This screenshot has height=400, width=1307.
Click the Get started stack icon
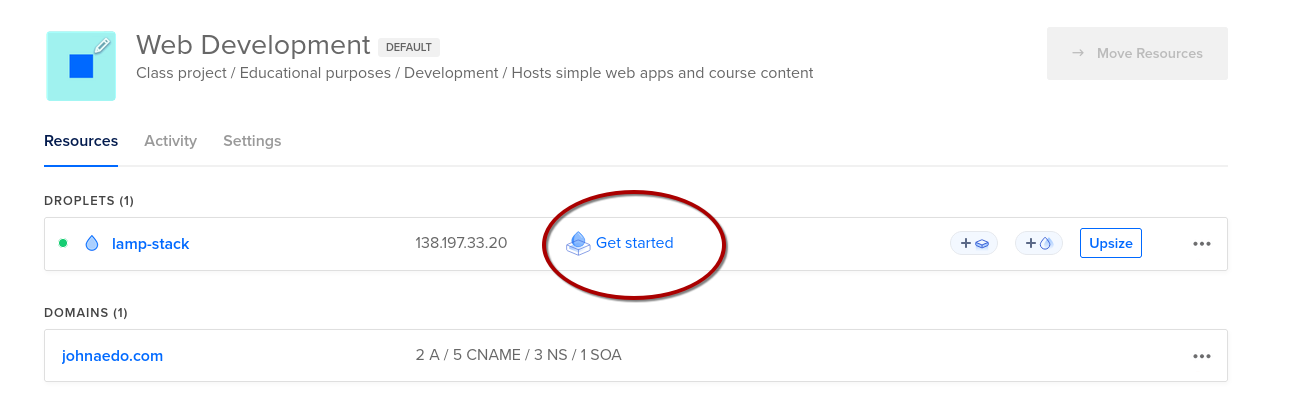coord(578,243)
